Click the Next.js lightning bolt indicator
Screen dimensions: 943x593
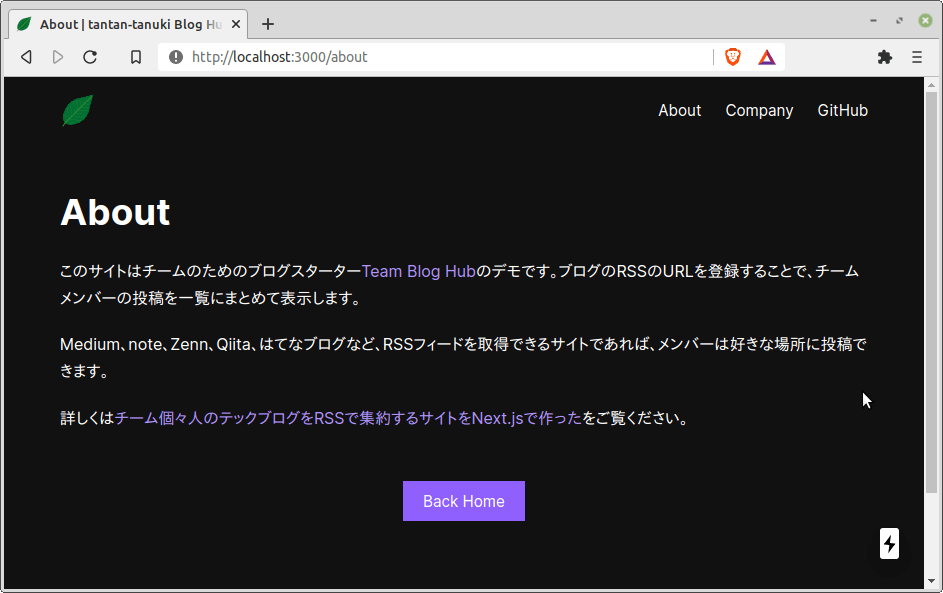pyautogui.click(x=889, y=544)
